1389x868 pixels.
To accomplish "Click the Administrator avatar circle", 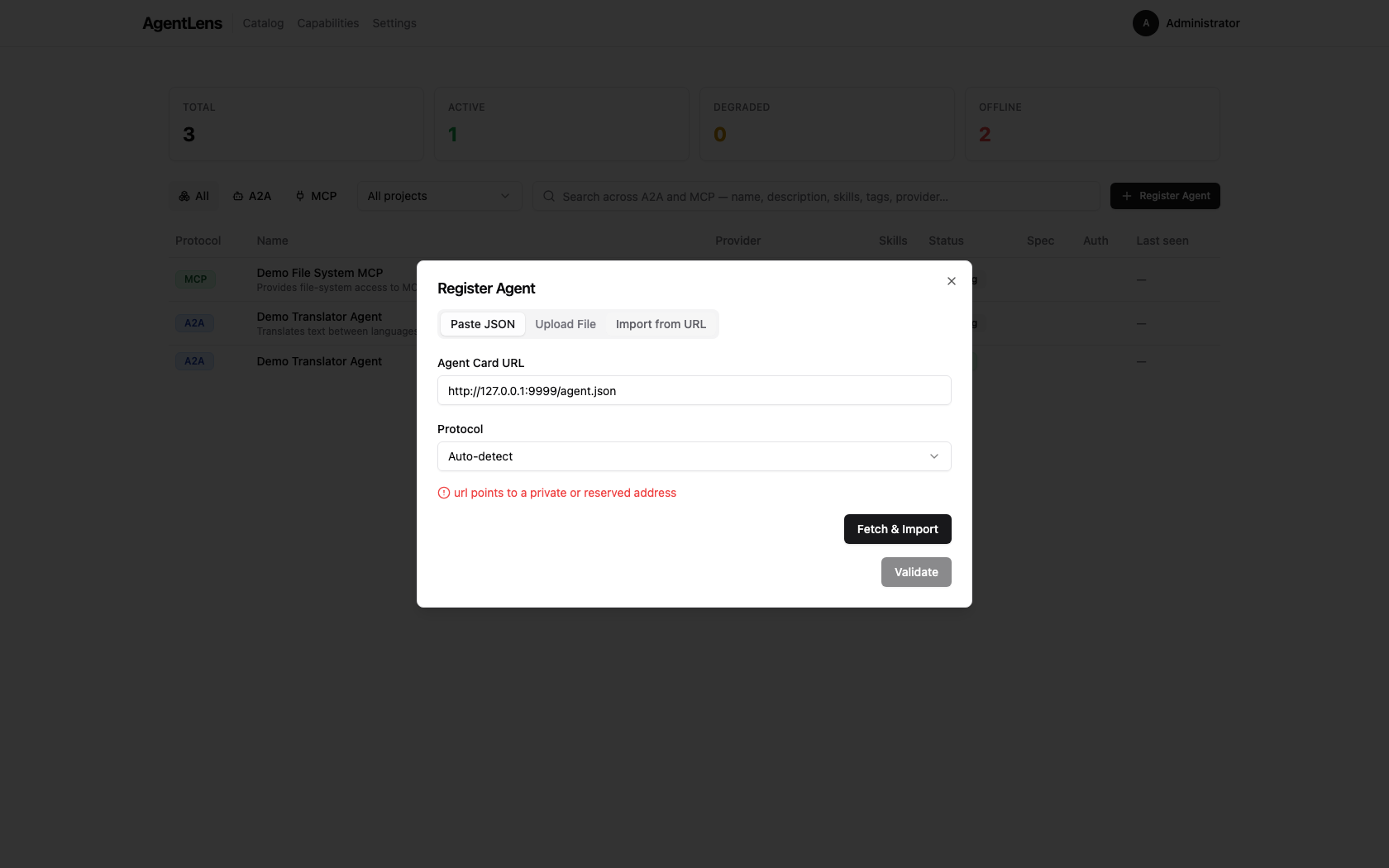I will [1145, 23].
